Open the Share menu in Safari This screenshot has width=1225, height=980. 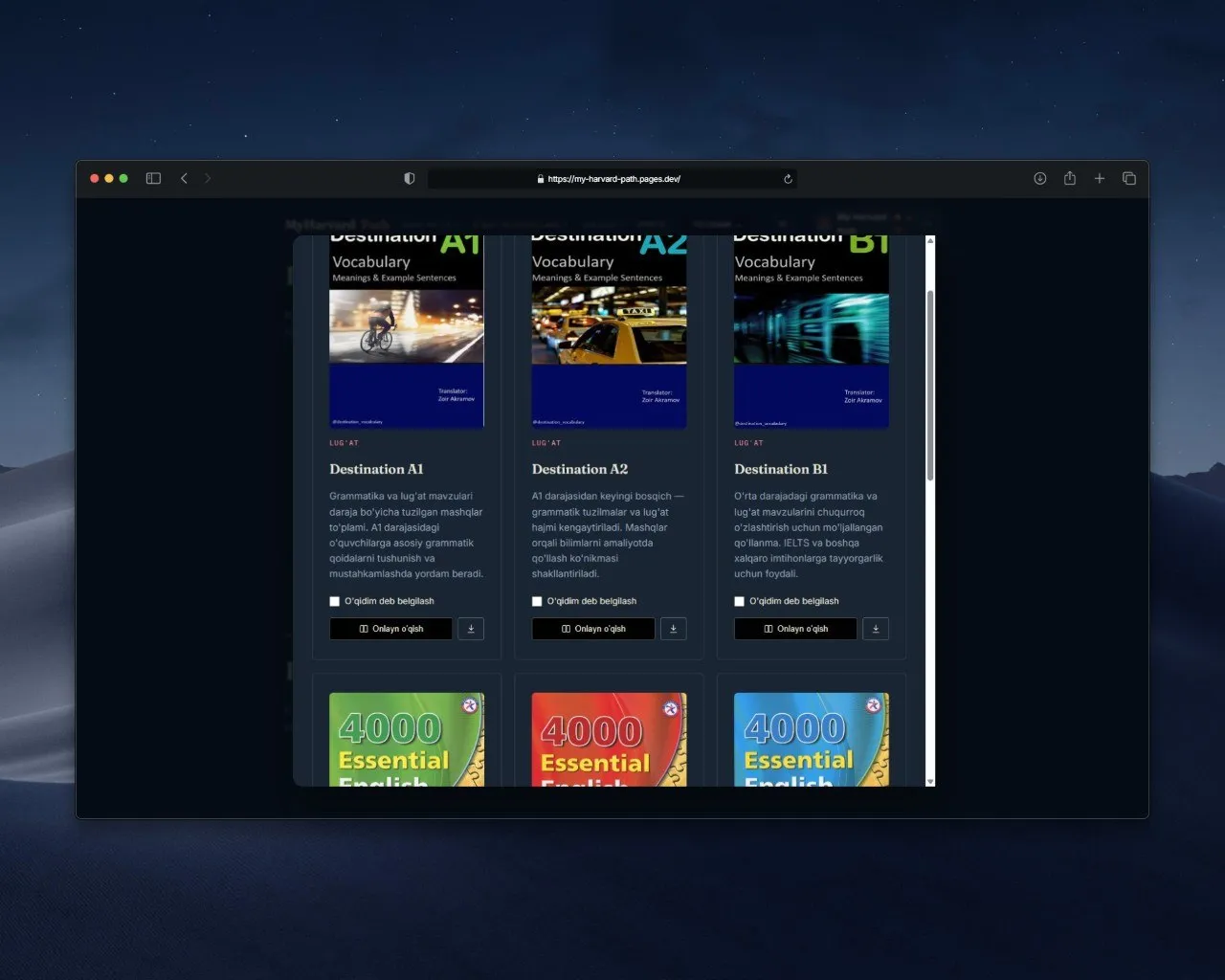tap(1070, 178)
